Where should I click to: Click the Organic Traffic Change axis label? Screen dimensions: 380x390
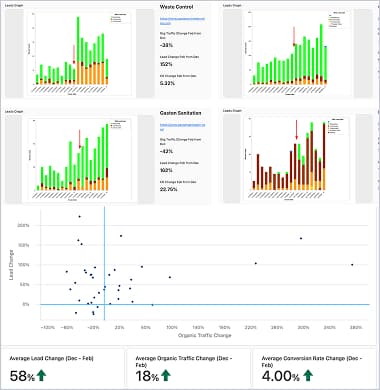204,335
